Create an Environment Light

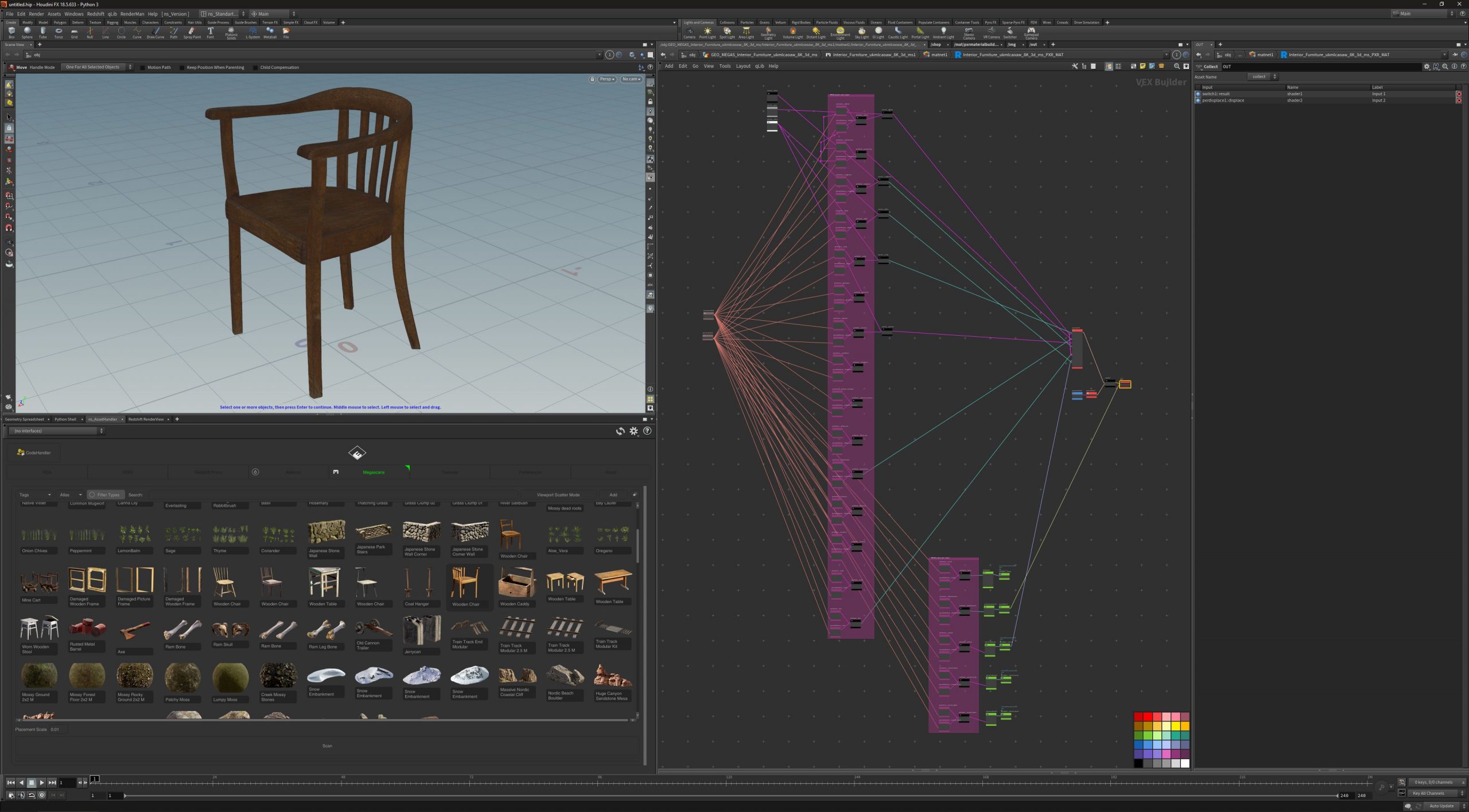point(840,32)
